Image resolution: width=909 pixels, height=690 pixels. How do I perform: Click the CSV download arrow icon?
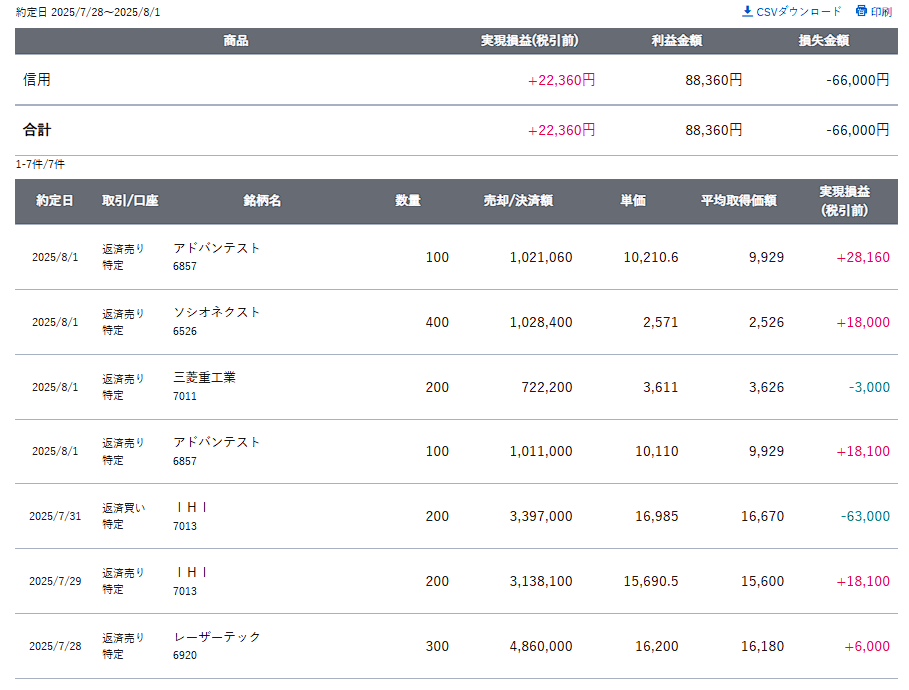click(x=747, y=11)
